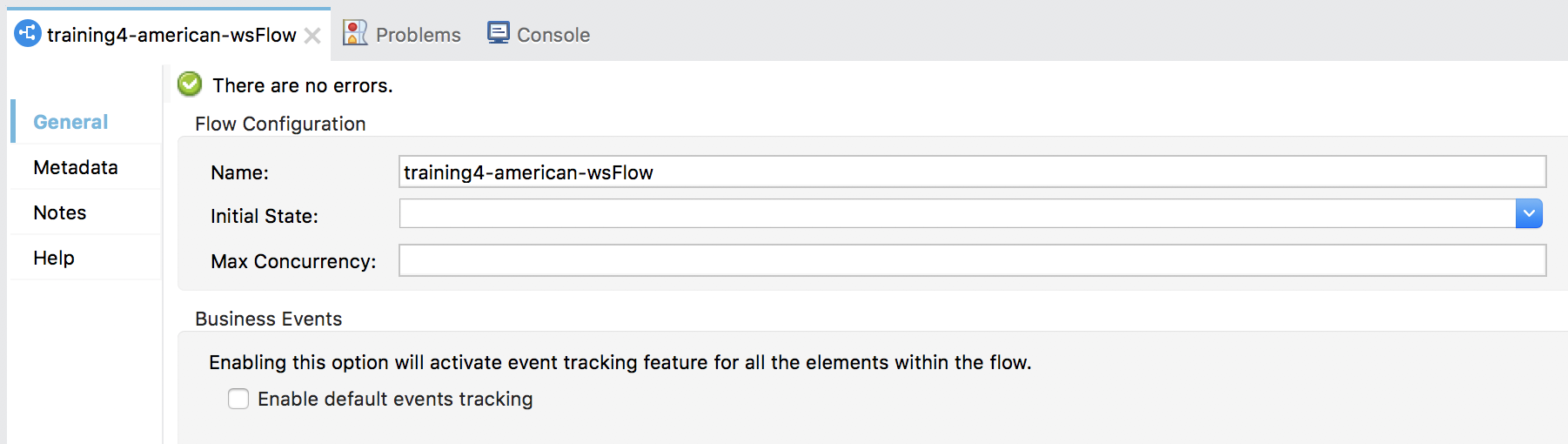Click the flow icon on the training4-american-wsFlow tab
This screenshot has width=1568, height=444.
tap(28, 34)
